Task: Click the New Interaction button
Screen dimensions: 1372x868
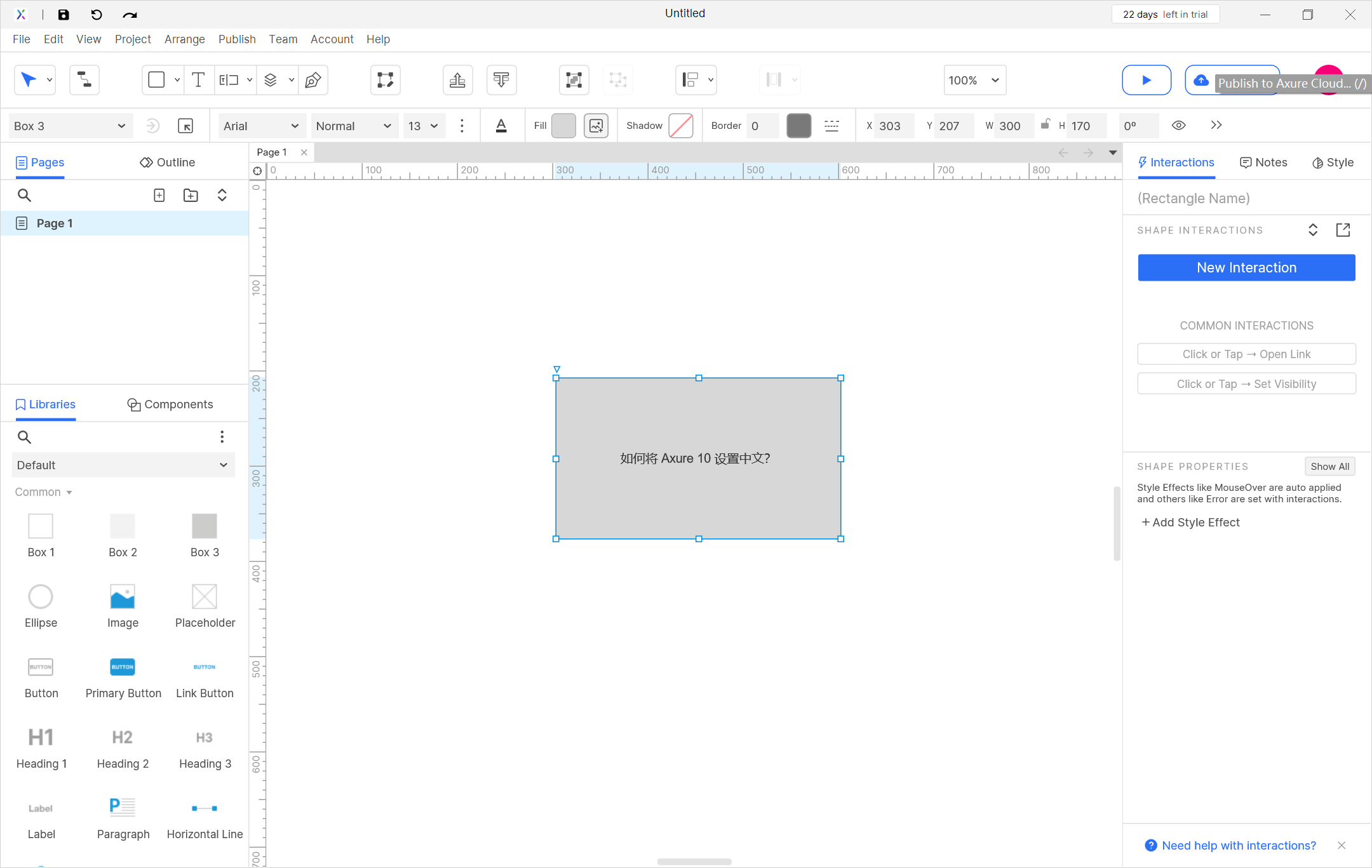Action: coord(1246,268)
